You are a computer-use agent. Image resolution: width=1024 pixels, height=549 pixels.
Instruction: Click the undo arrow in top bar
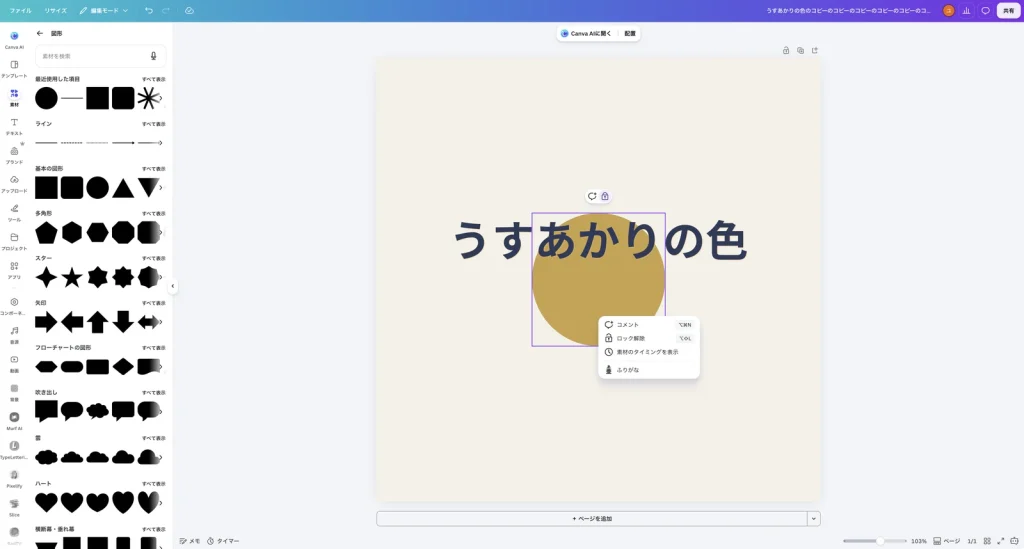coord(149,10)
